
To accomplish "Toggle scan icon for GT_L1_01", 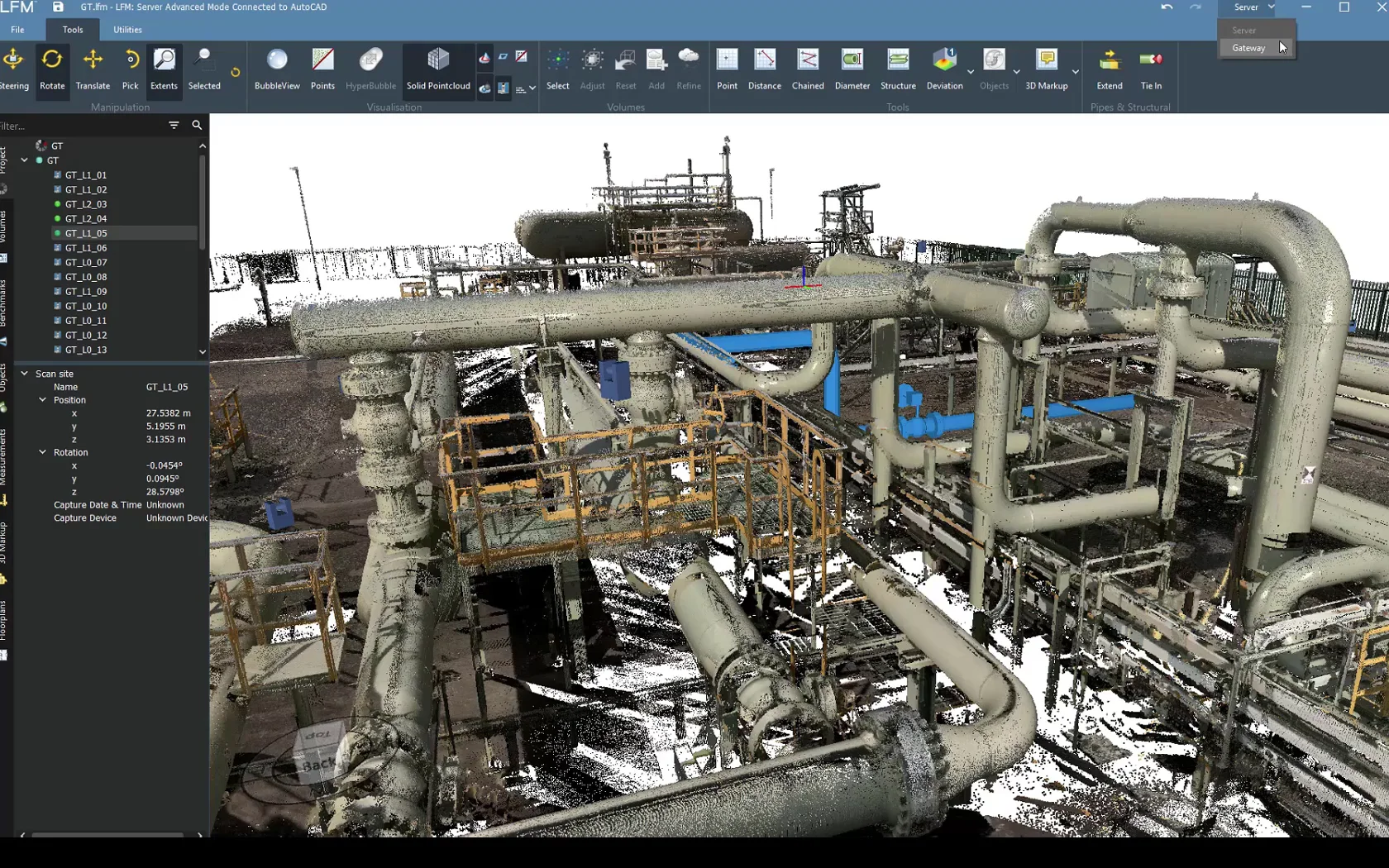I will [x=58, y=175].
